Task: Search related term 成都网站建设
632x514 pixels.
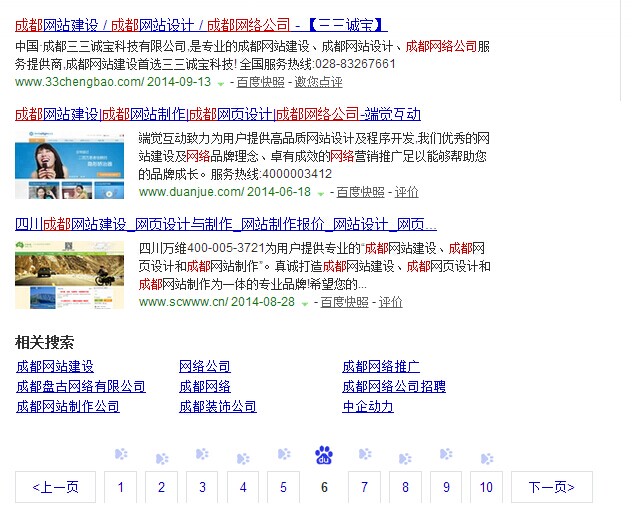Action: pyautogui.click(x=55, y=366)
